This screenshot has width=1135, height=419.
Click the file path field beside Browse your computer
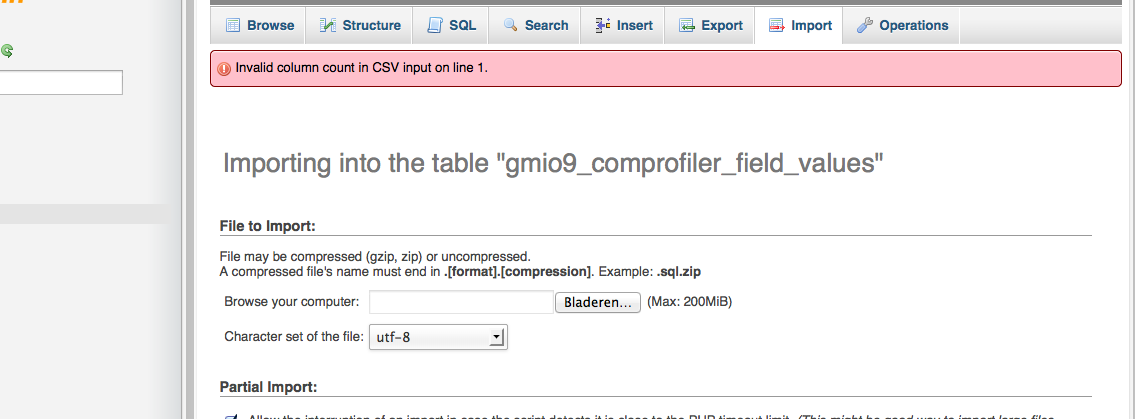point(462,302)
